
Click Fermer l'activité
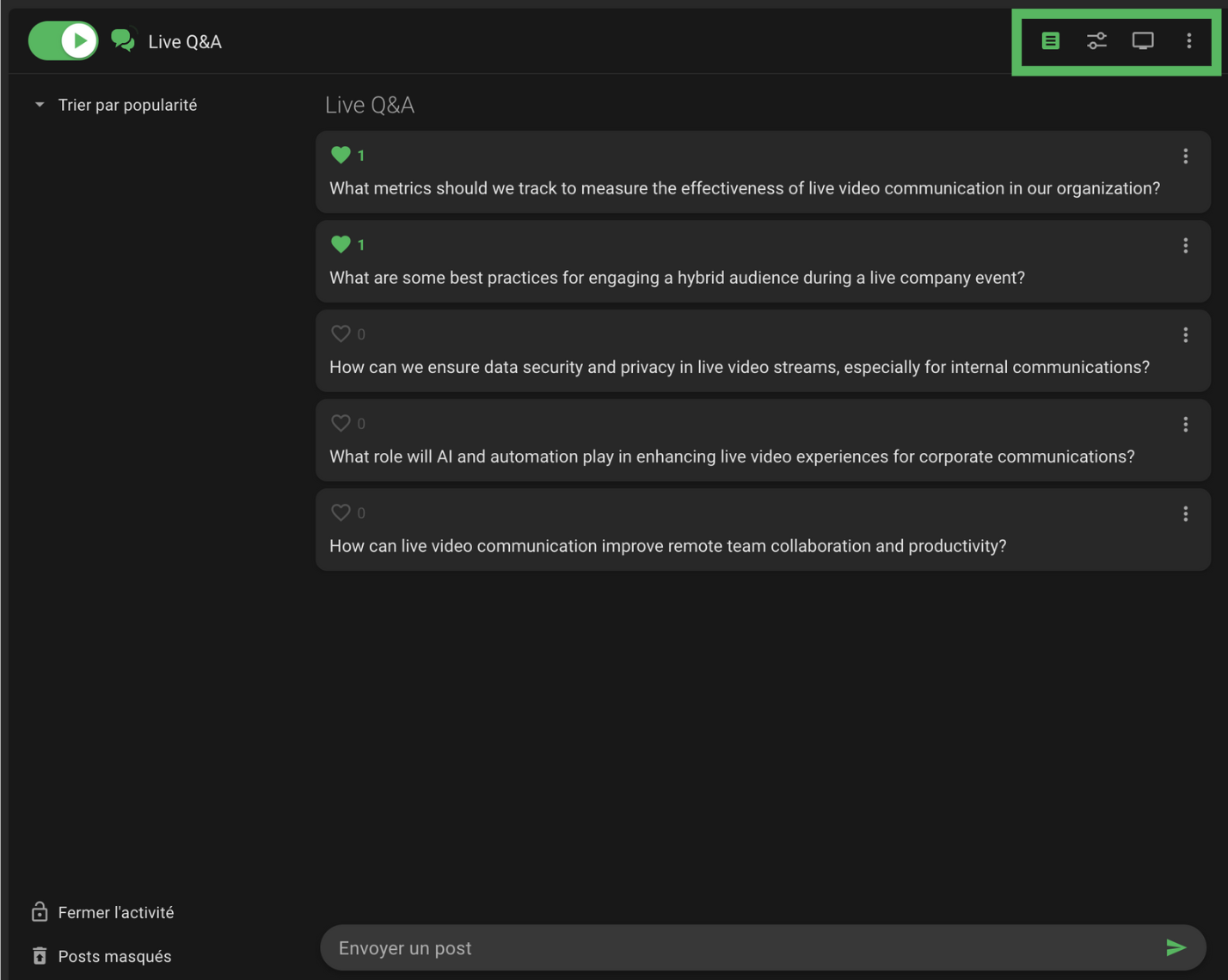click(115, 912)
